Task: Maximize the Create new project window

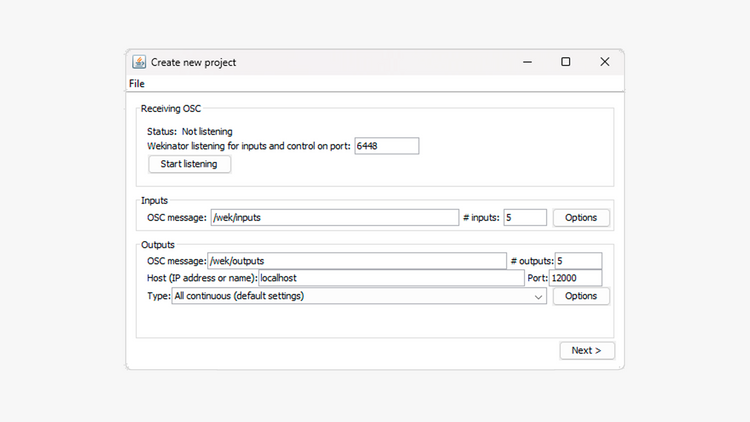Action: click(x=566, y=62)
